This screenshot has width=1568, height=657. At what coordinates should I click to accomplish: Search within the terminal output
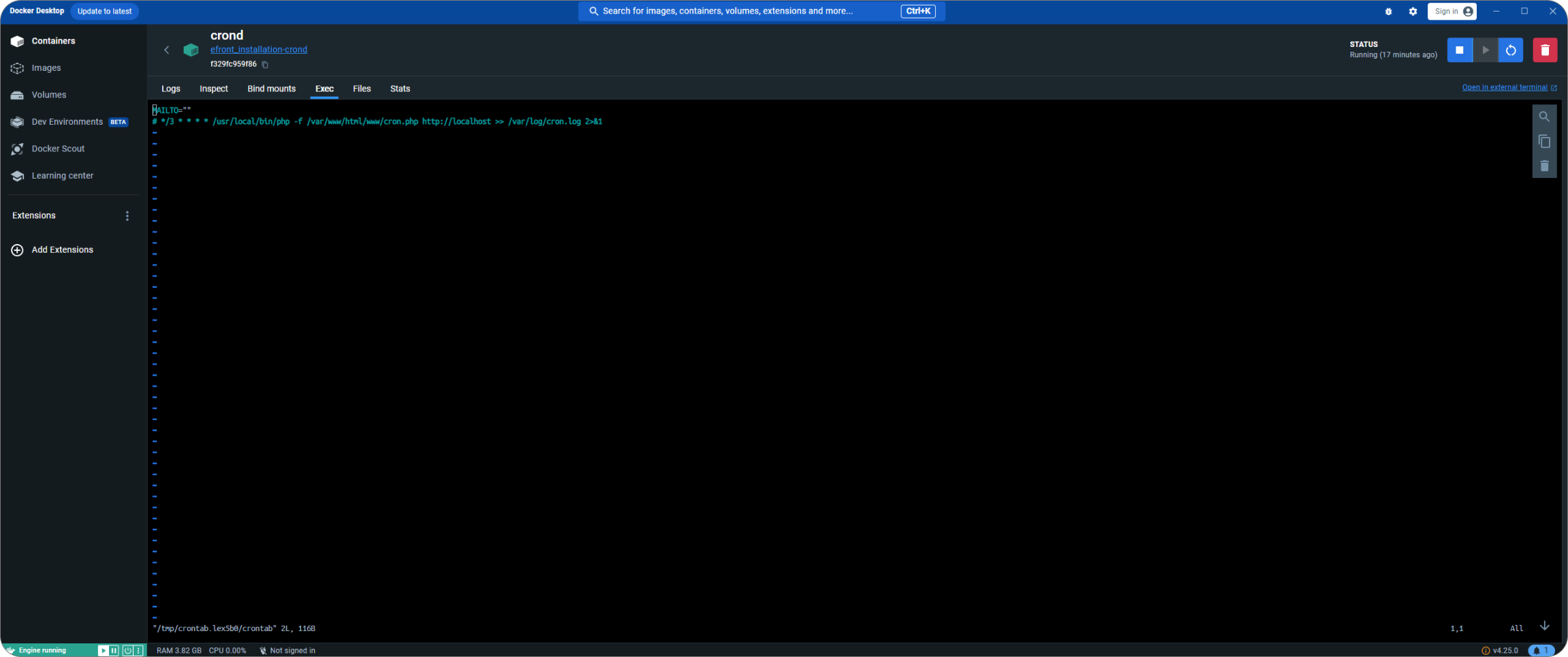1544,117
